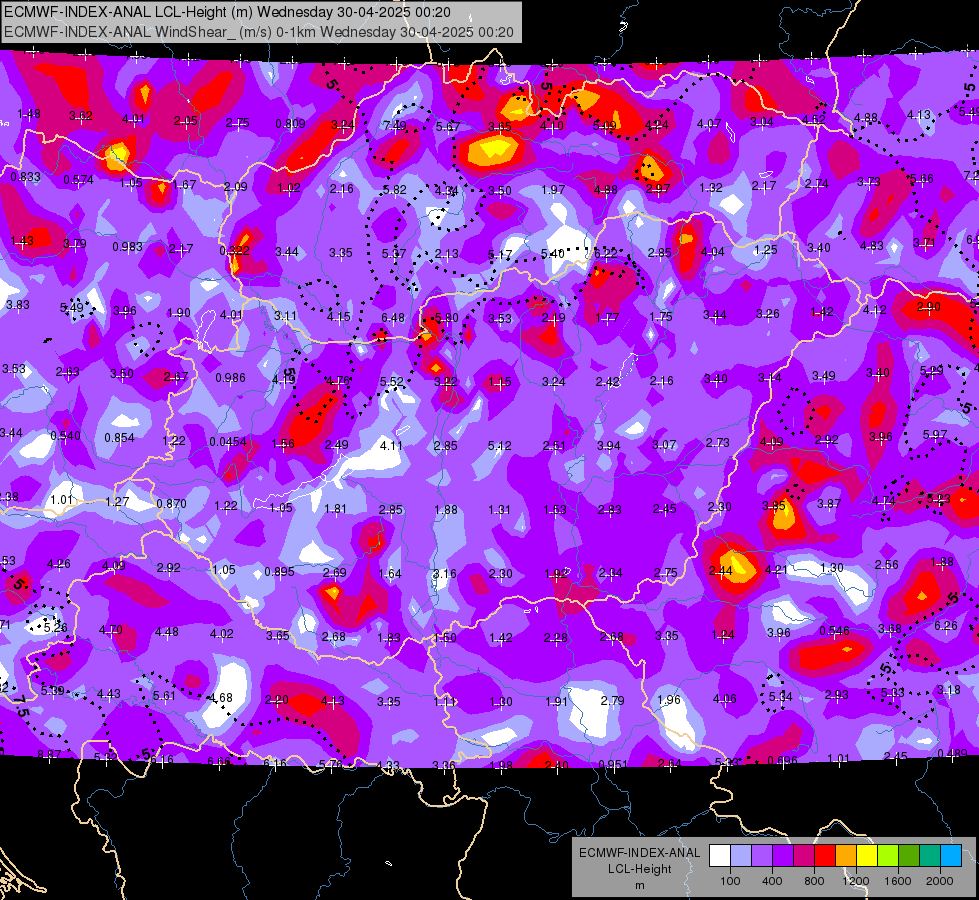Image resolution: width=979 pixels, height=900 pixels.
Task: Click the white swatch in the LCL-Height legend
Action: 720,856
